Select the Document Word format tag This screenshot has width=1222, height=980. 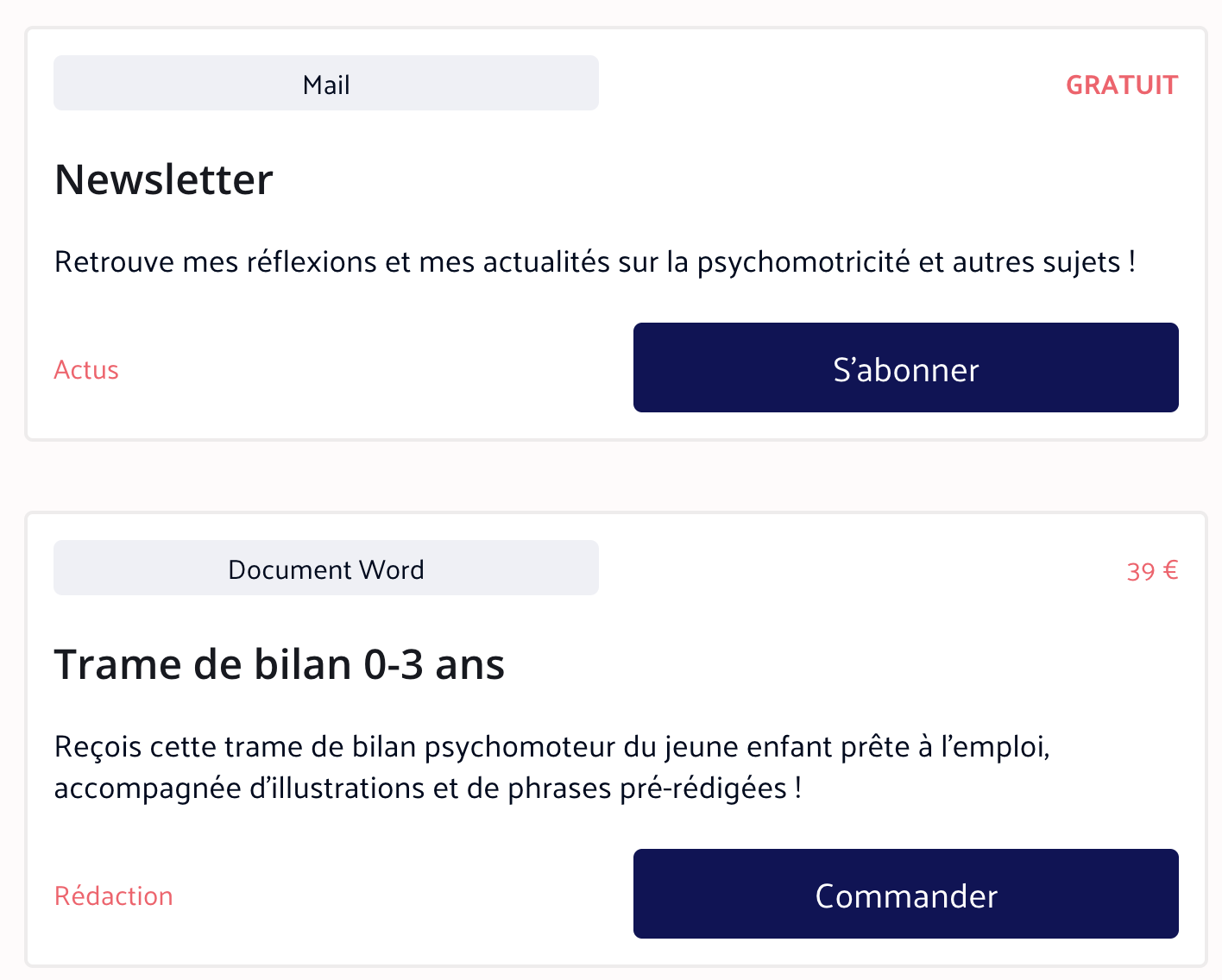click(326, 569)
